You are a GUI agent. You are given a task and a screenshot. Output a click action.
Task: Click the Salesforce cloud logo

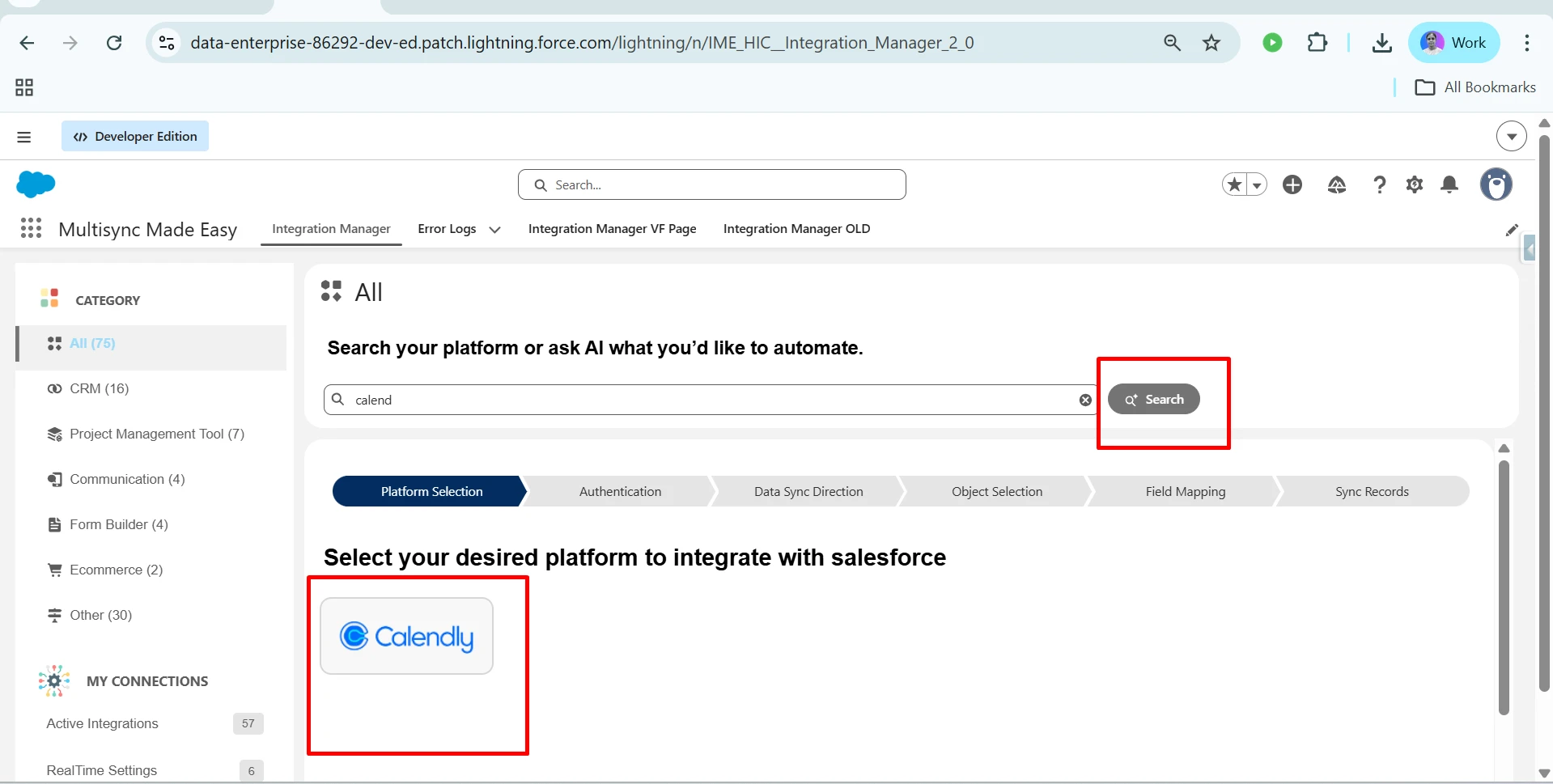pos(36,184)
